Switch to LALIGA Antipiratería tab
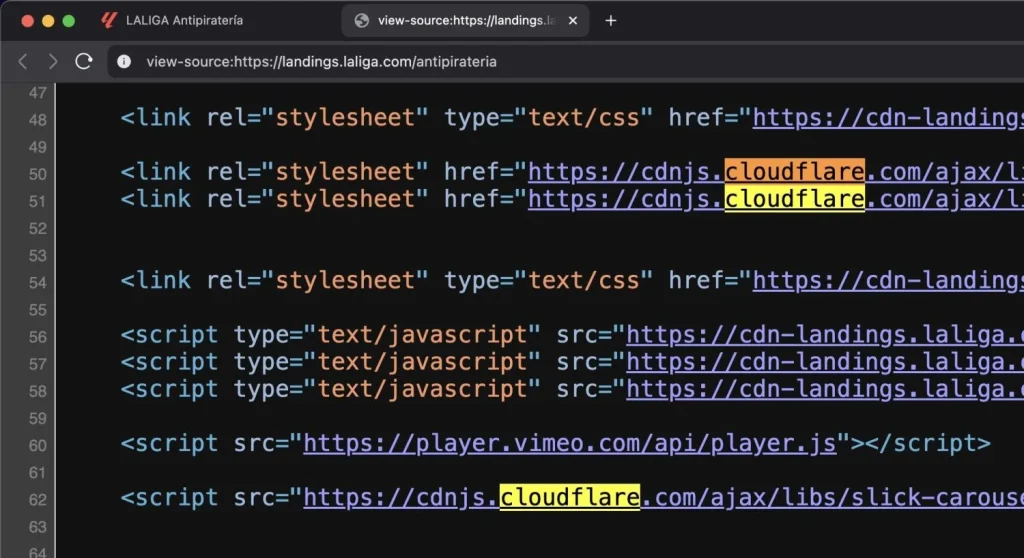This screenshot has width=1024, height=558. [185, 20]
